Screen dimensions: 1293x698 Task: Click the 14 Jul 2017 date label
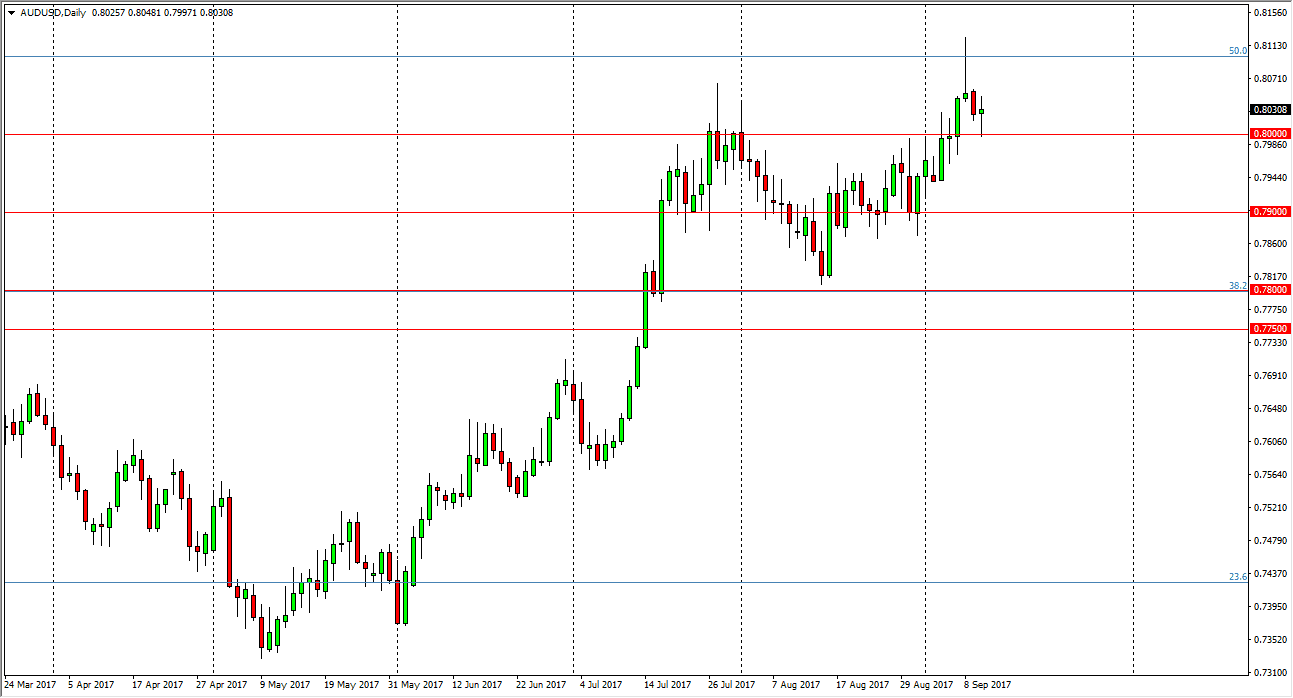pyautogui.click(x=668, y=685)
